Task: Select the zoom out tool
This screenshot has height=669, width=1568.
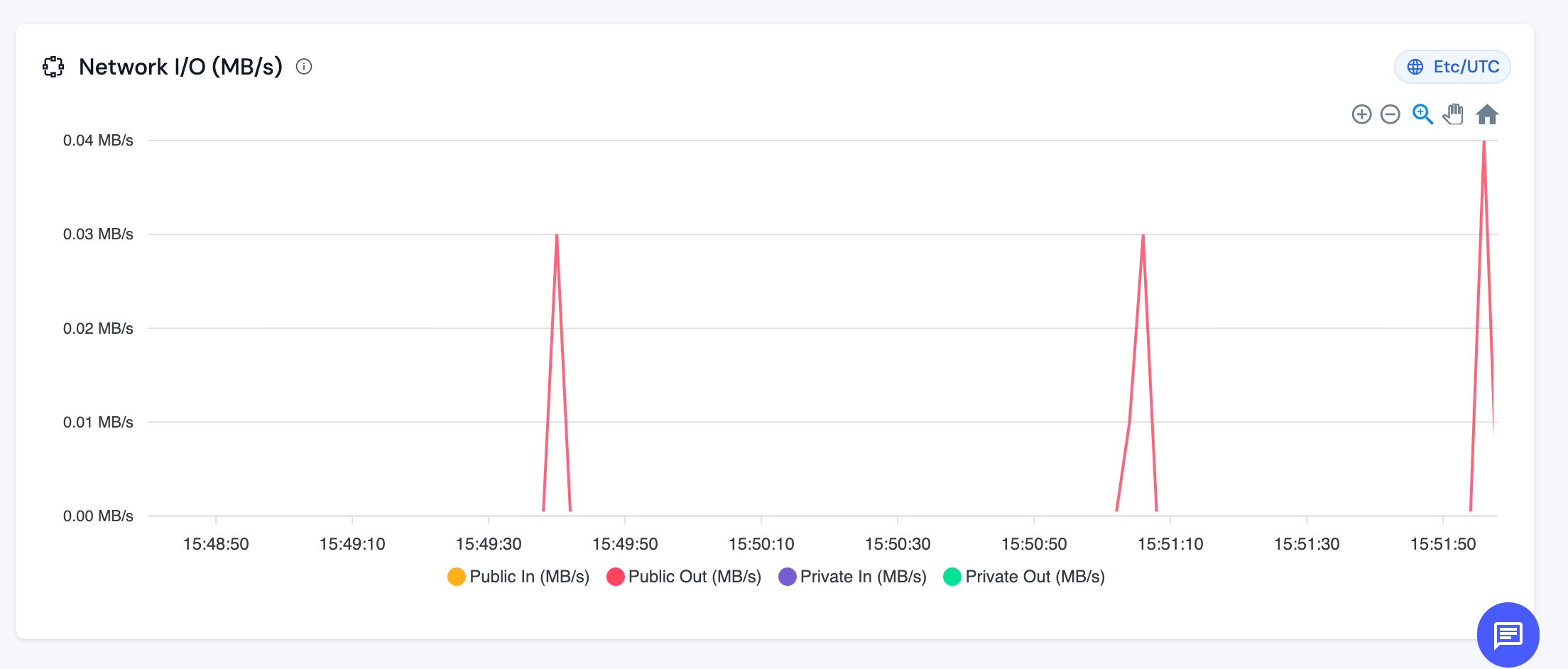Action: coord(1390,114)
